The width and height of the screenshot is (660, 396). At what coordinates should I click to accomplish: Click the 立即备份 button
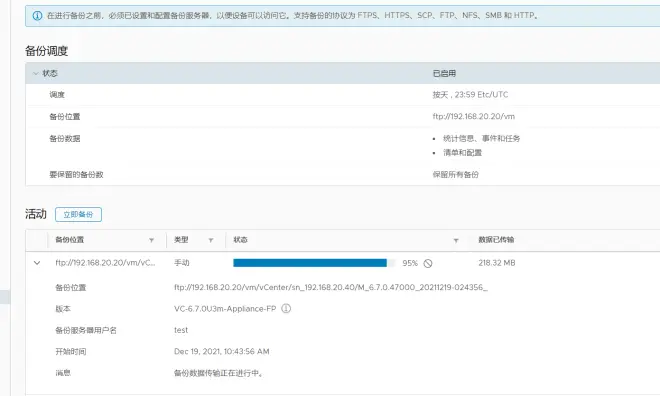tap(78, 214)
